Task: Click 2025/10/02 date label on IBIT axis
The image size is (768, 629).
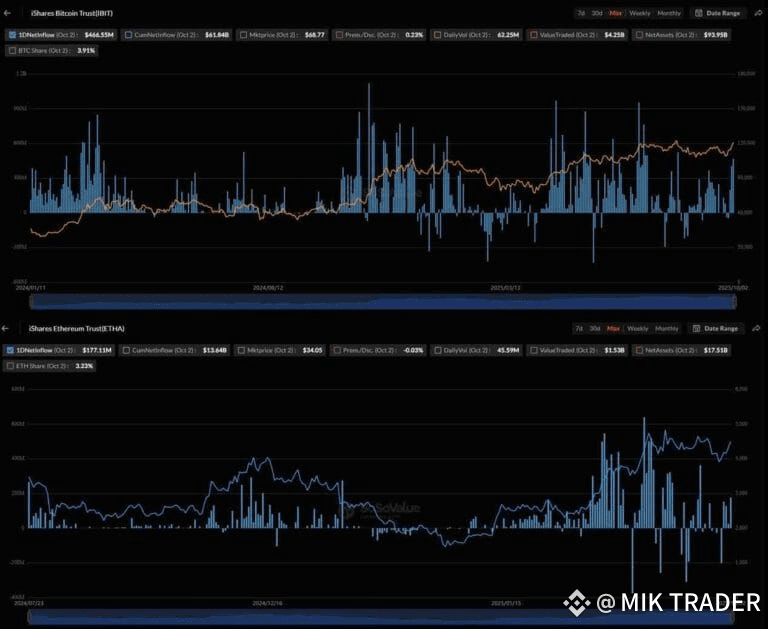Action: 733,288
